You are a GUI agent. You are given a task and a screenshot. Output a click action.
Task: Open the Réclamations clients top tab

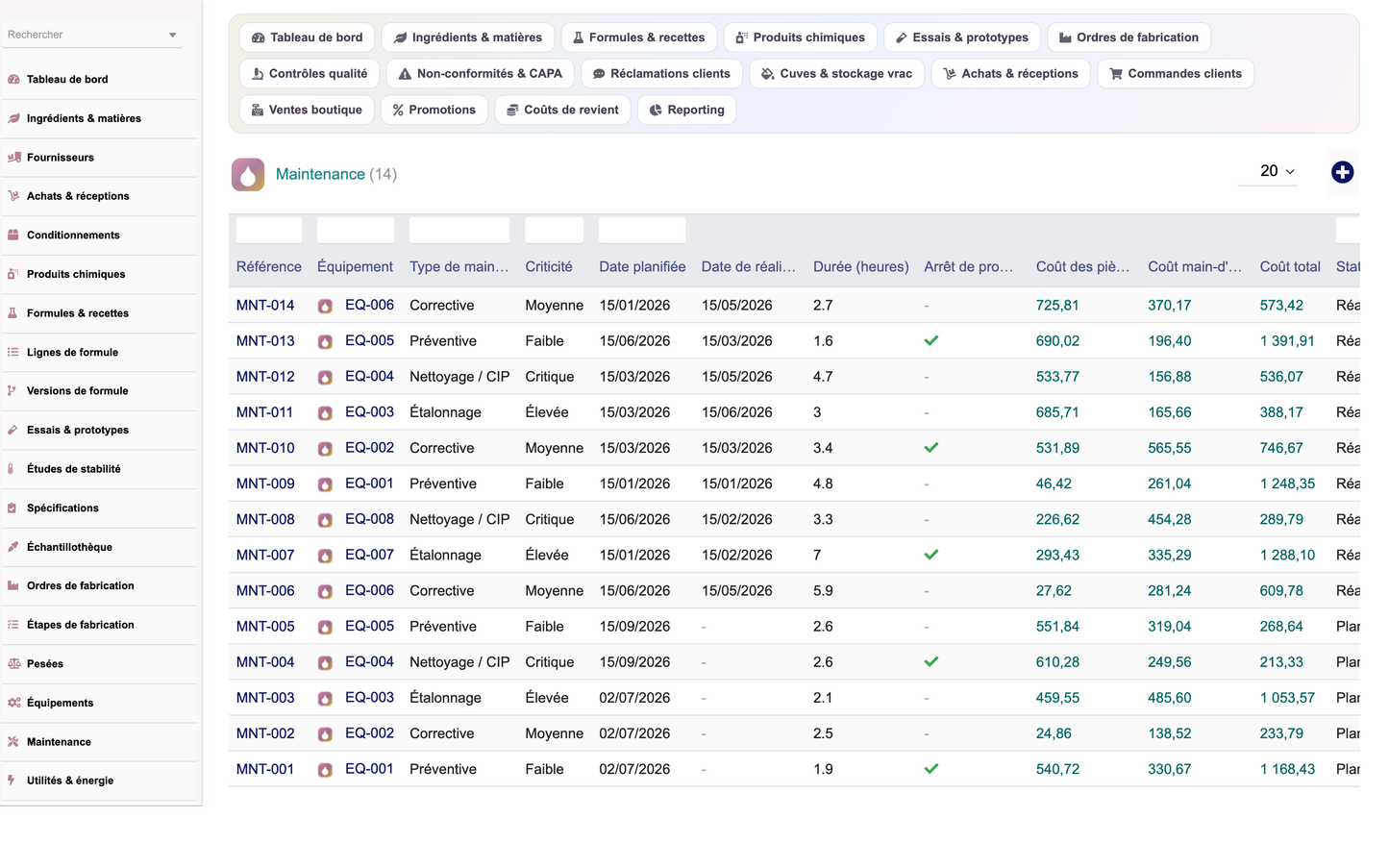(x=661, y=74)
